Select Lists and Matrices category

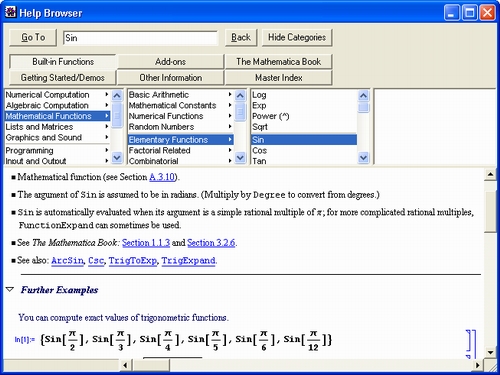(x=57, y=127)
